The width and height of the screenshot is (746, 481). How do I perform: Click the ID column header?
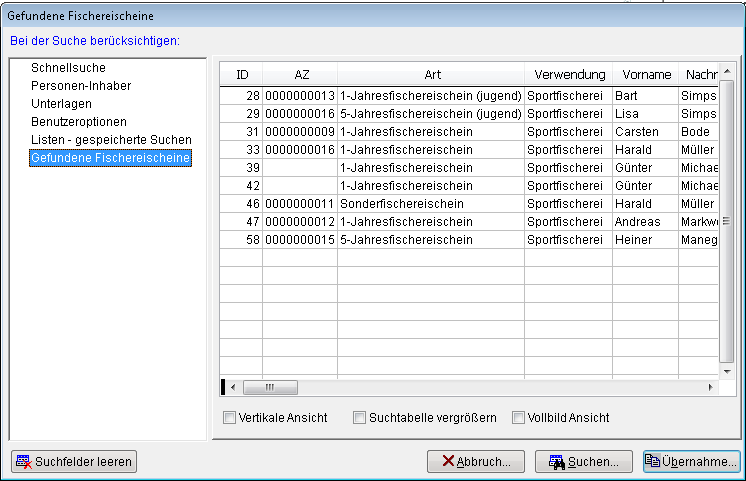[x=241, y=75]
